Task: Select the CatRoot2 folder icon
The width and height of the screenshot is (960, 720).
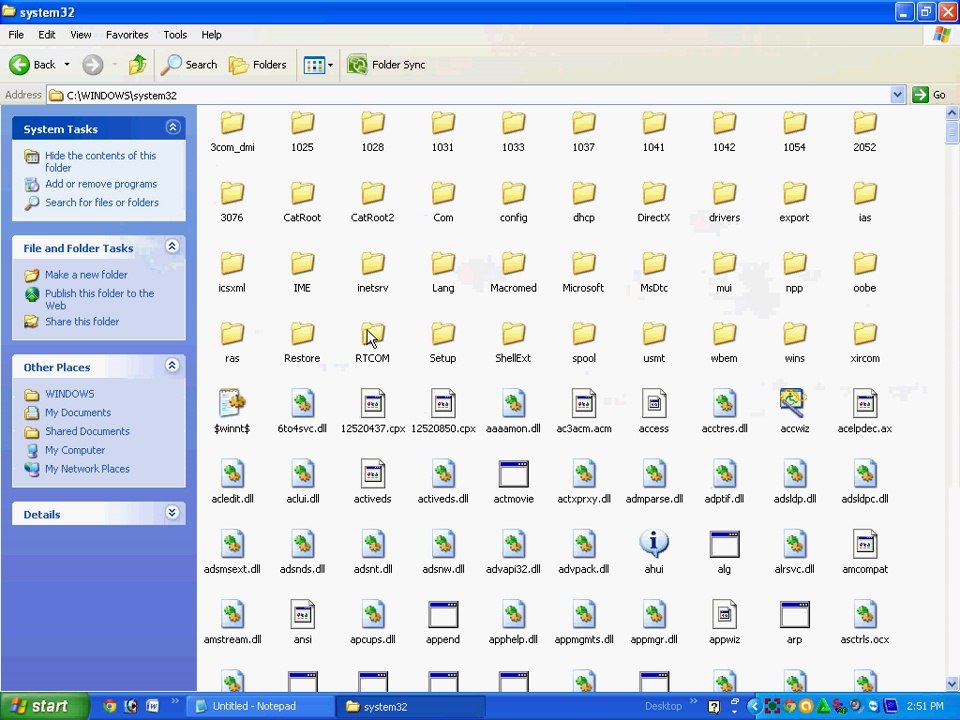Action: click(372, 193)
